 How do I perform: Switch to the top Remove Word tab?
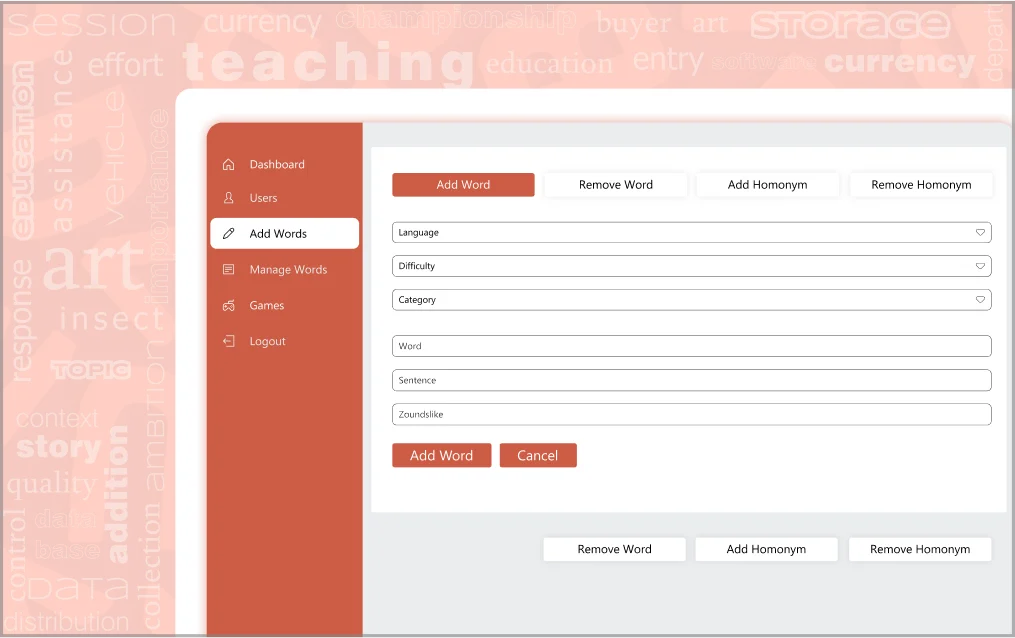(615, 185)
